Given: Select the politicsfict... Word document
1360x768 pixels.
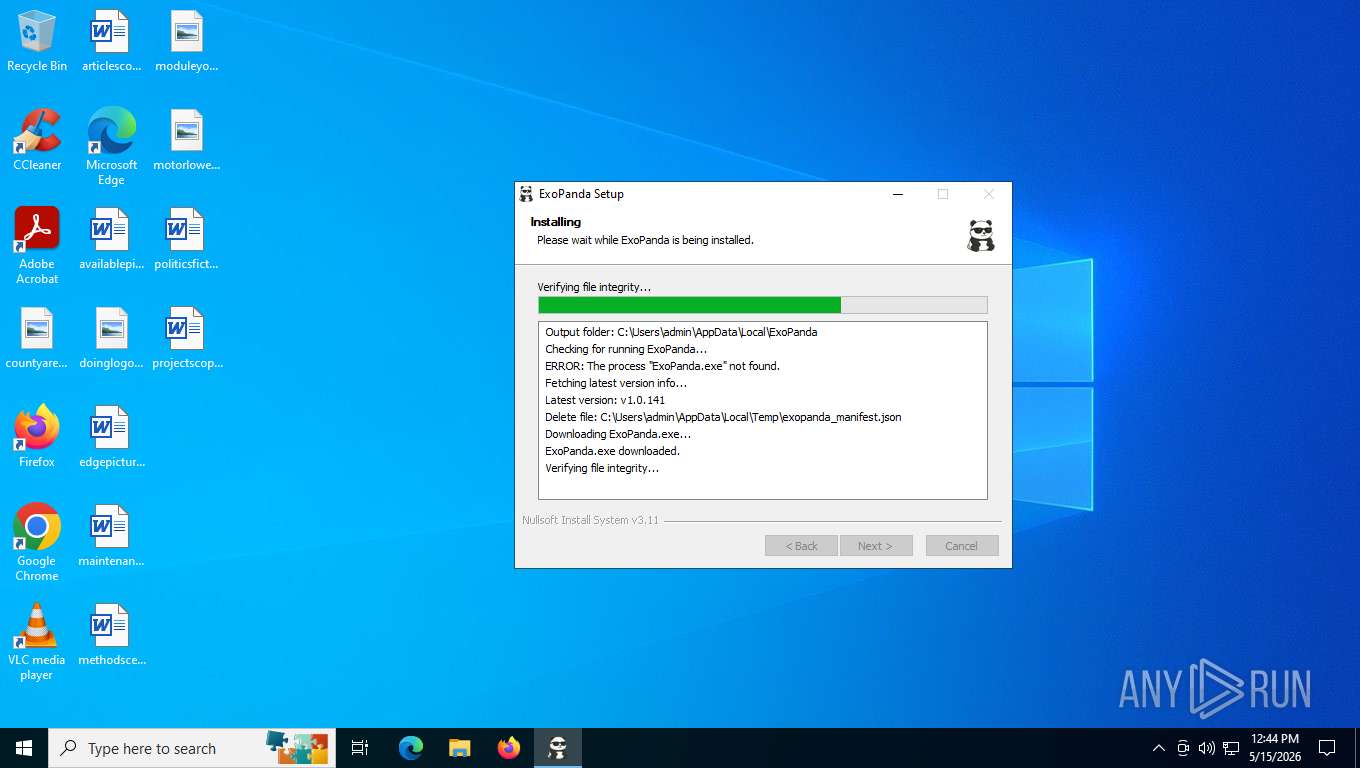Looking at the screenshot, I should pyautogui.click(x=186, y=240).
